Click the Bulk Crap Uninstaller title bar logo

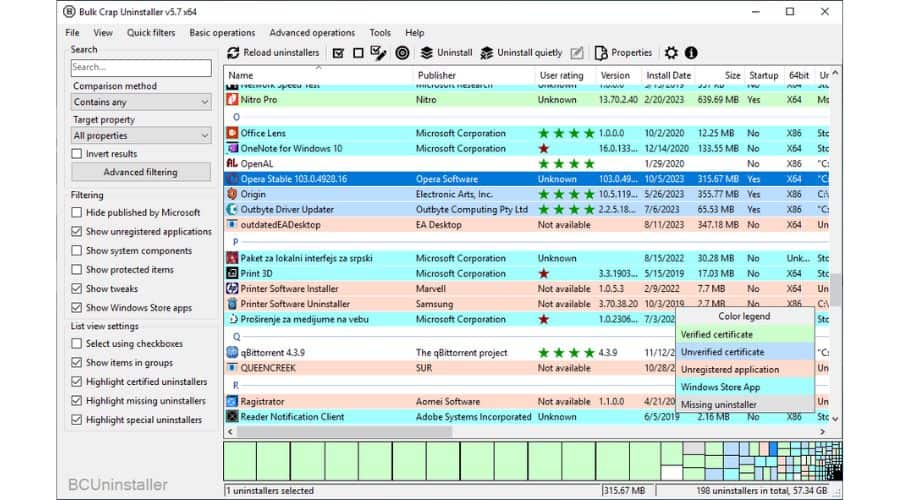coord(69,11)
